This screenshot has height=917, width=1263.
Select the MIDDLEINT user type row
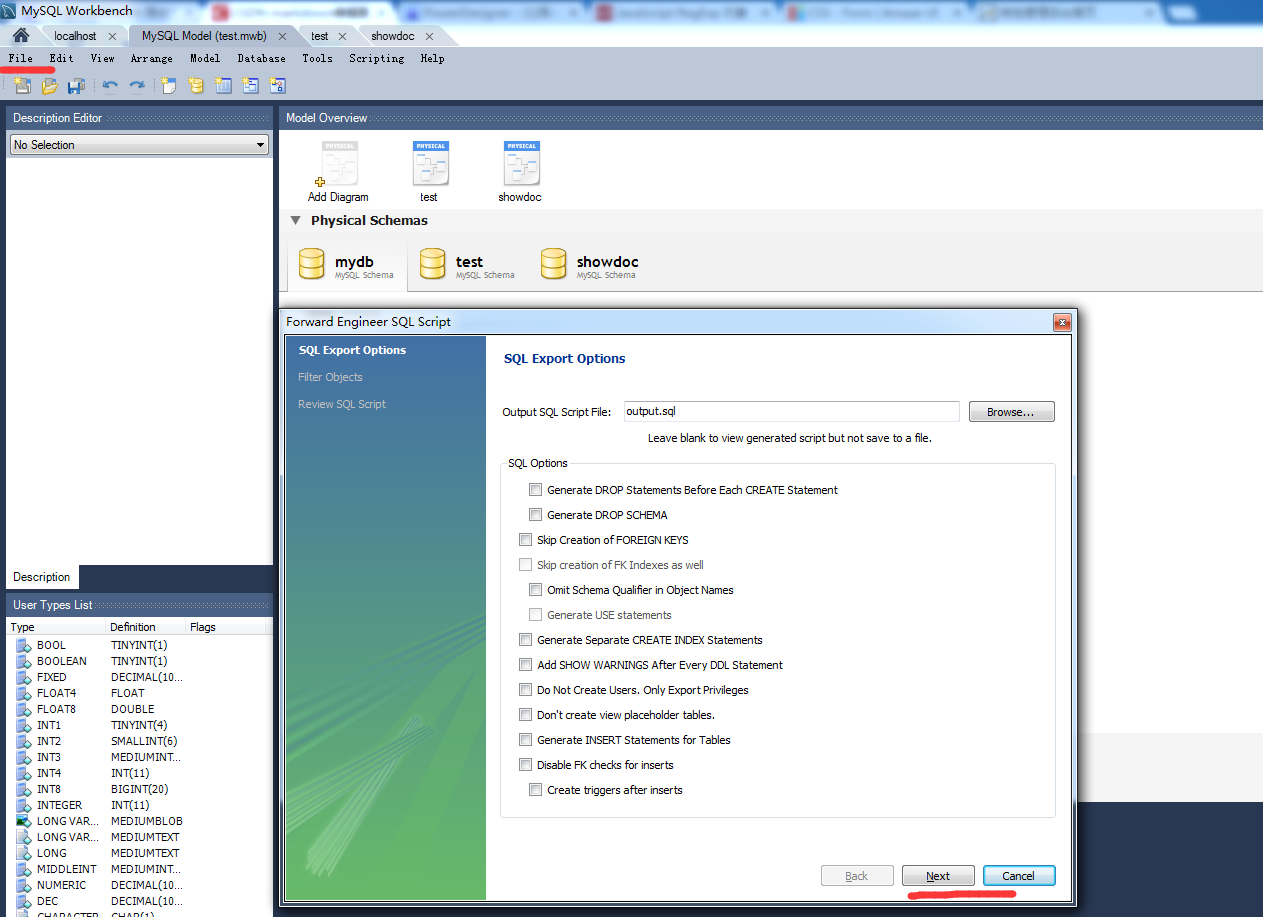click(x=139, y=869)
